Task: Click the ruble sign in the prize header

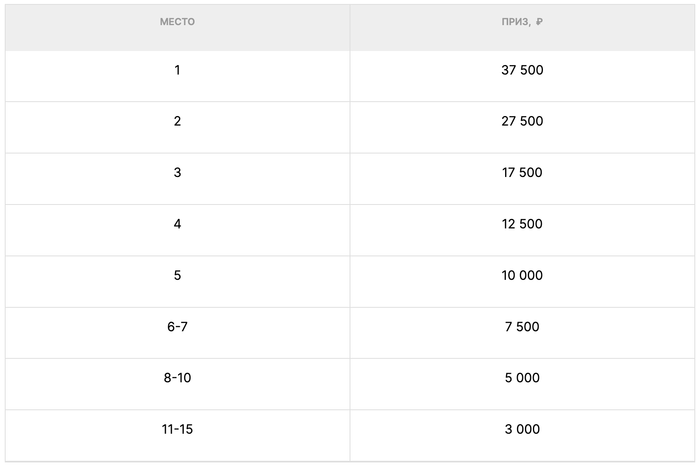Action: [539, 22]
